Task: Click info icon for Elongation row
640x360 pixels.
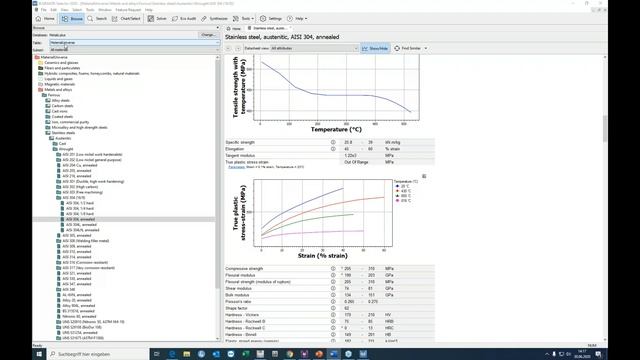Action: click(x=333, y=149)
